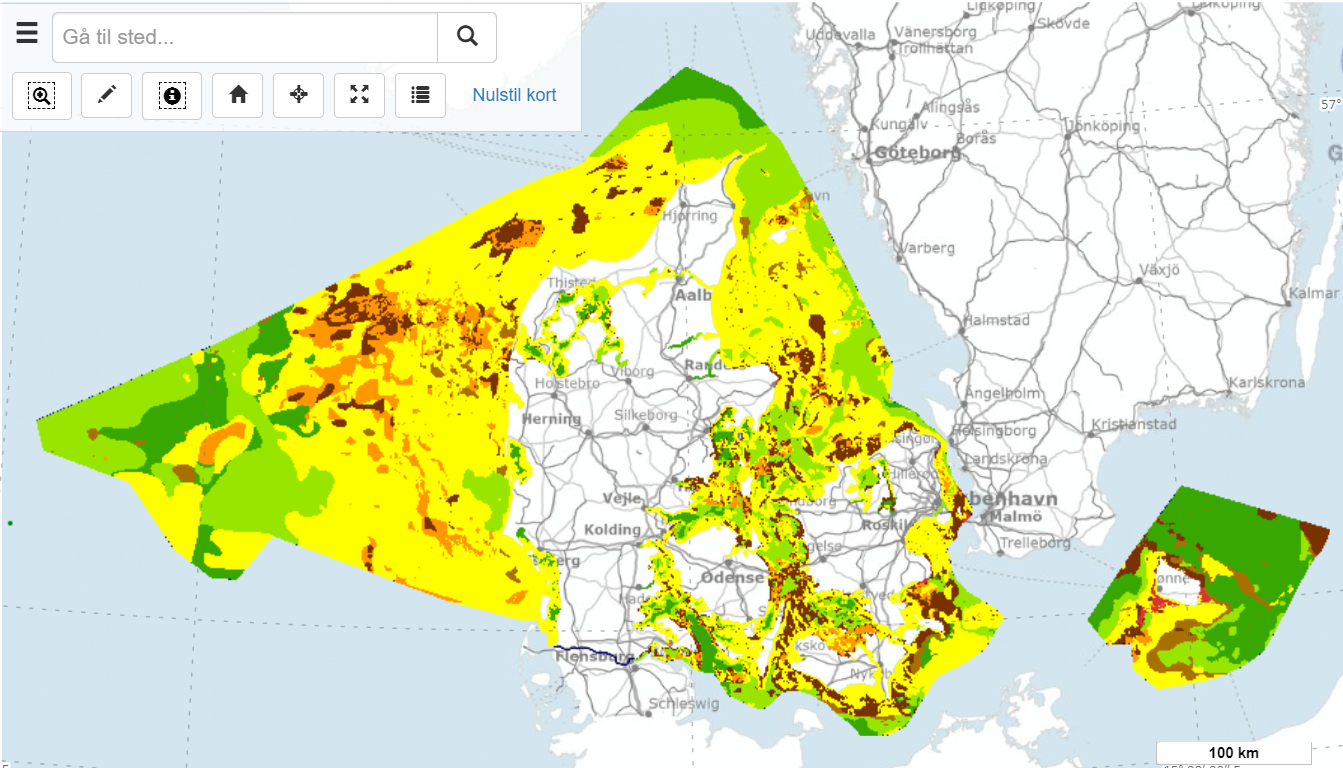Select the box info query tool
The height and width of the screenshot is (768, 1343).
[x=172, y=95]
